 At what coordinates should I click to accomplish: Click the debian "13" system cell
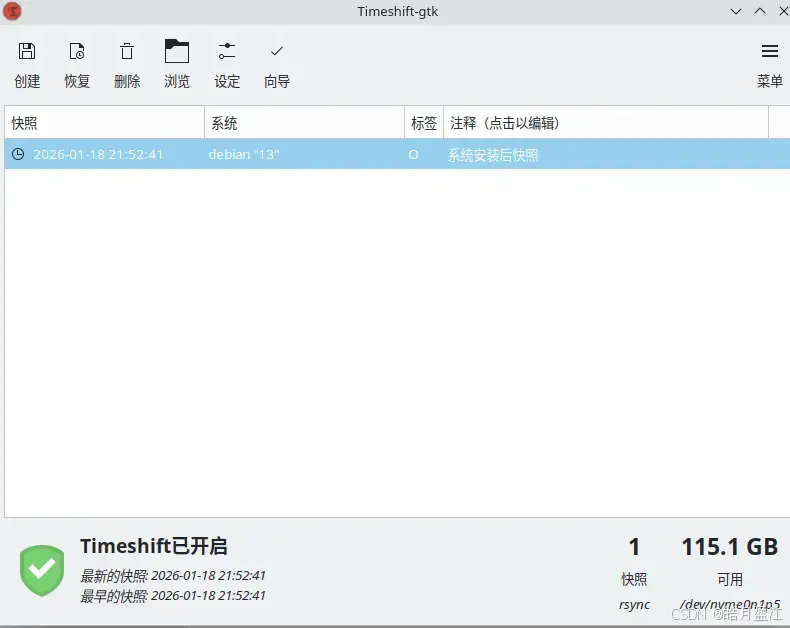pos(244,154)
